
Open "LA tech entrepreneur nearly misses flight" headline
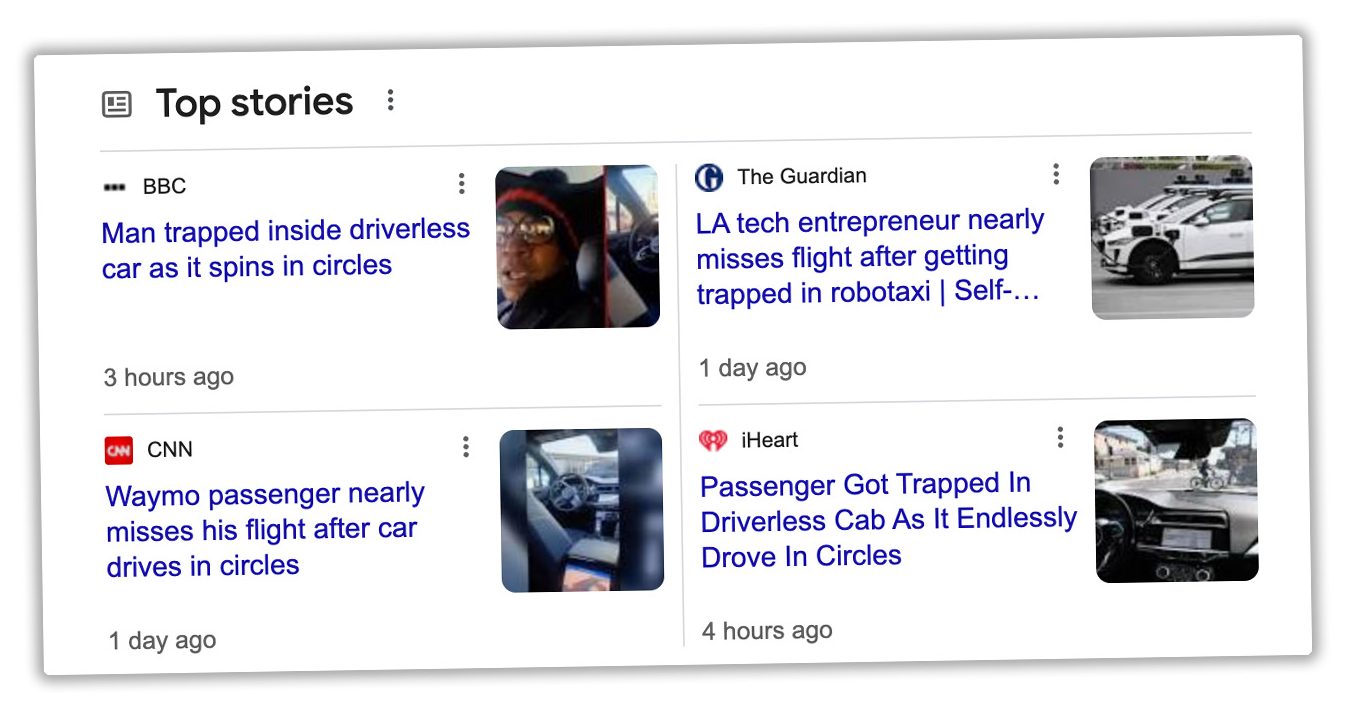pyautogui.click(x=871, y=257)
